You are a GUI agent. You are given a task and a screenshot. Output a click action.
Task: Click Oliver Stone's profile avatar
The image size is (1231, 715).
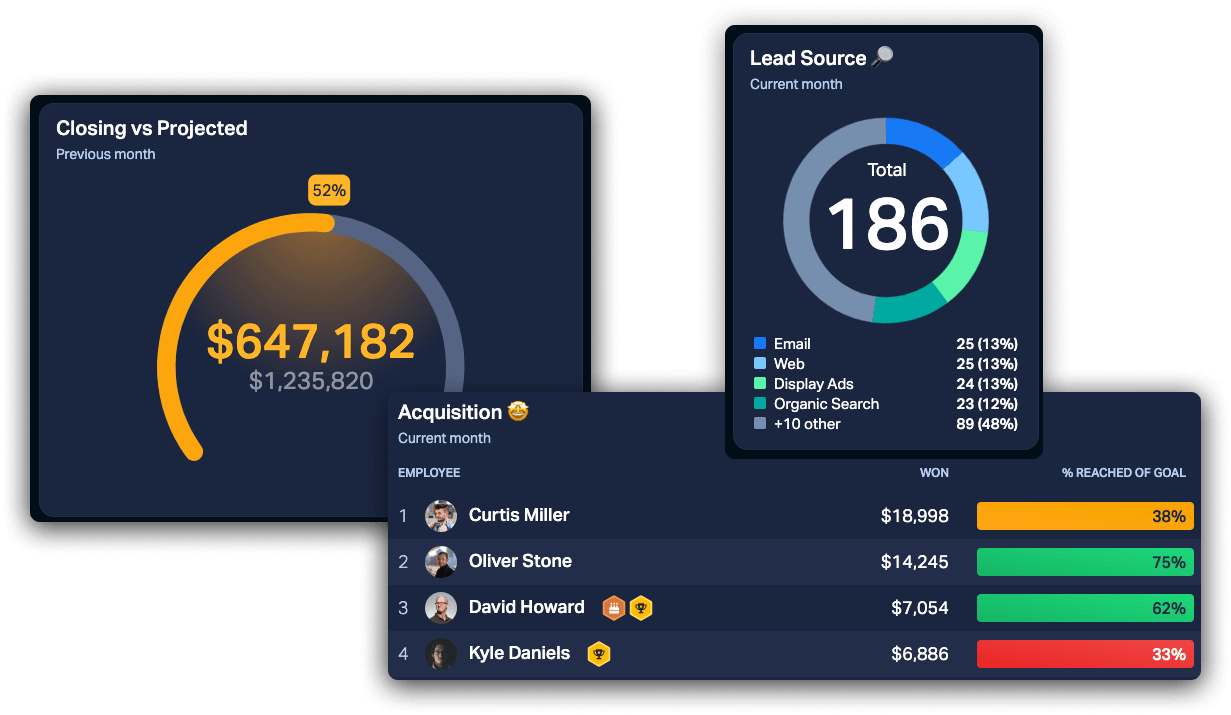tap(441, 562)
